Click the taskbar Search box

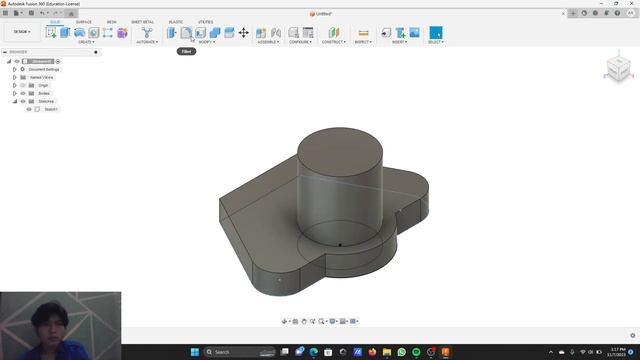tap(240, 352)
